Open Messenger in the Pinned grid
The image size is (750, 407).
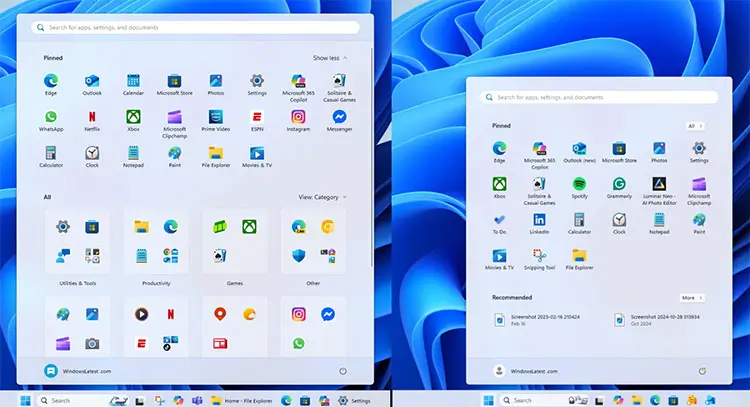pos(339,121)
